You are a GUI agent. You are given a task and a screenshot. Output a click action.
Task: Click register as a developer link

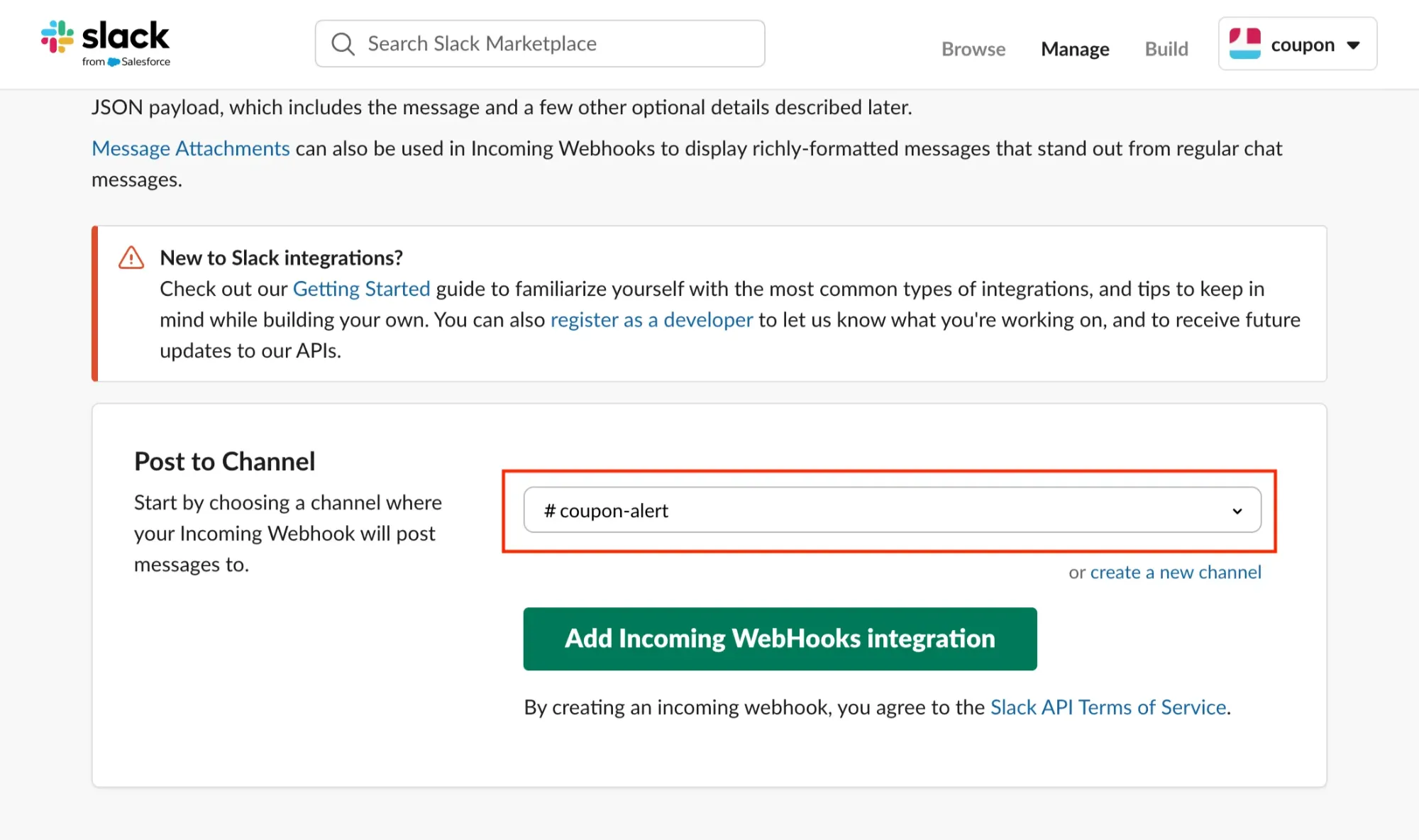[651, 320]
